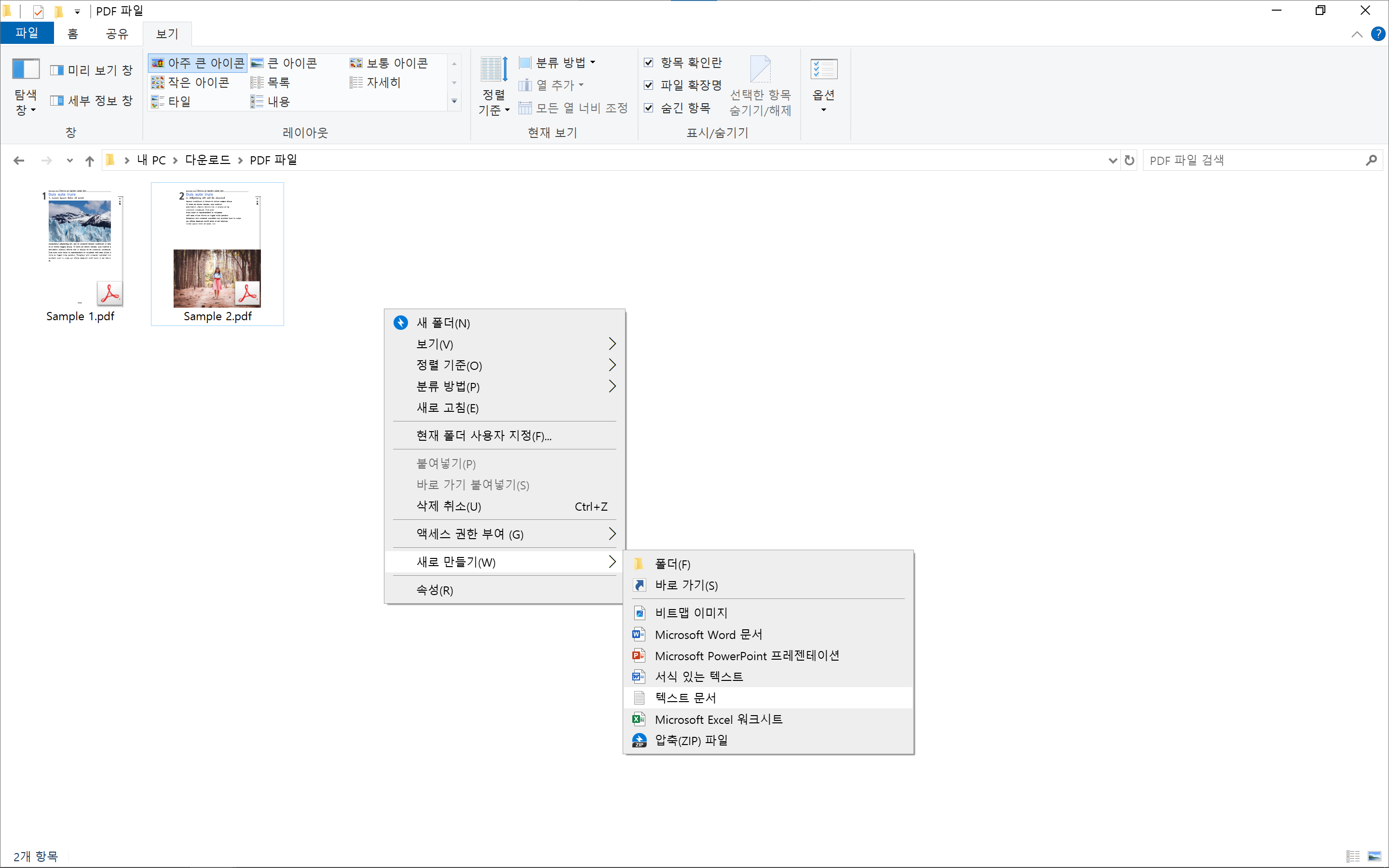Screen dimensions: 1389x868
Task: Choose Text Document from submenu
Action: pos(685,697)
